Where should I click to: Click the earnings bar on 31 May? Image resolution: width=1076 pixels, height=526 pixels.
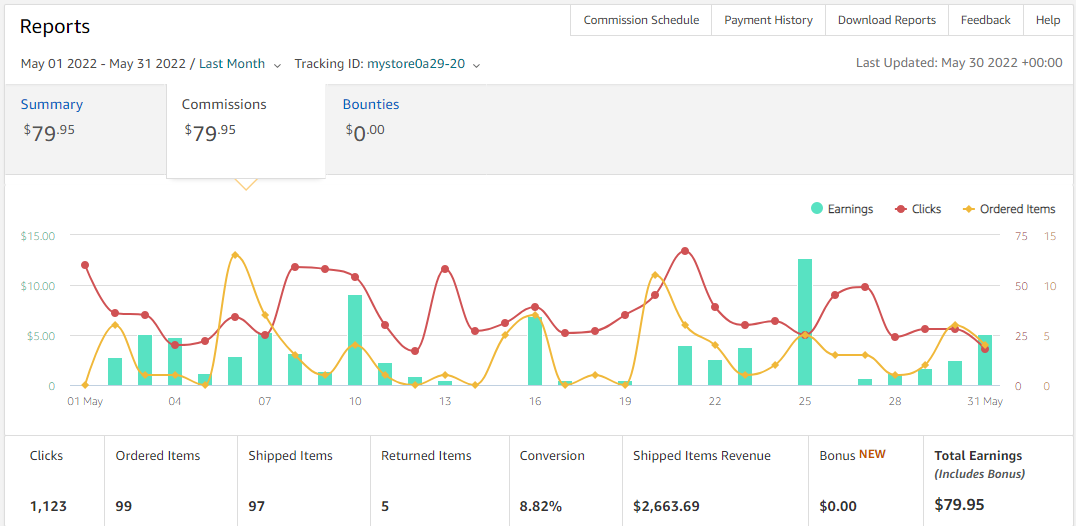(985, 360)
